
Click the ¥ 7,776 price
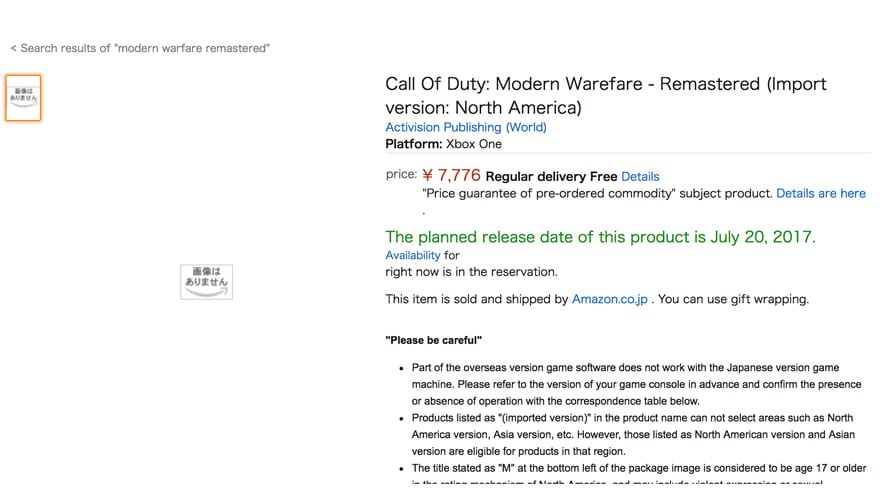451,175
